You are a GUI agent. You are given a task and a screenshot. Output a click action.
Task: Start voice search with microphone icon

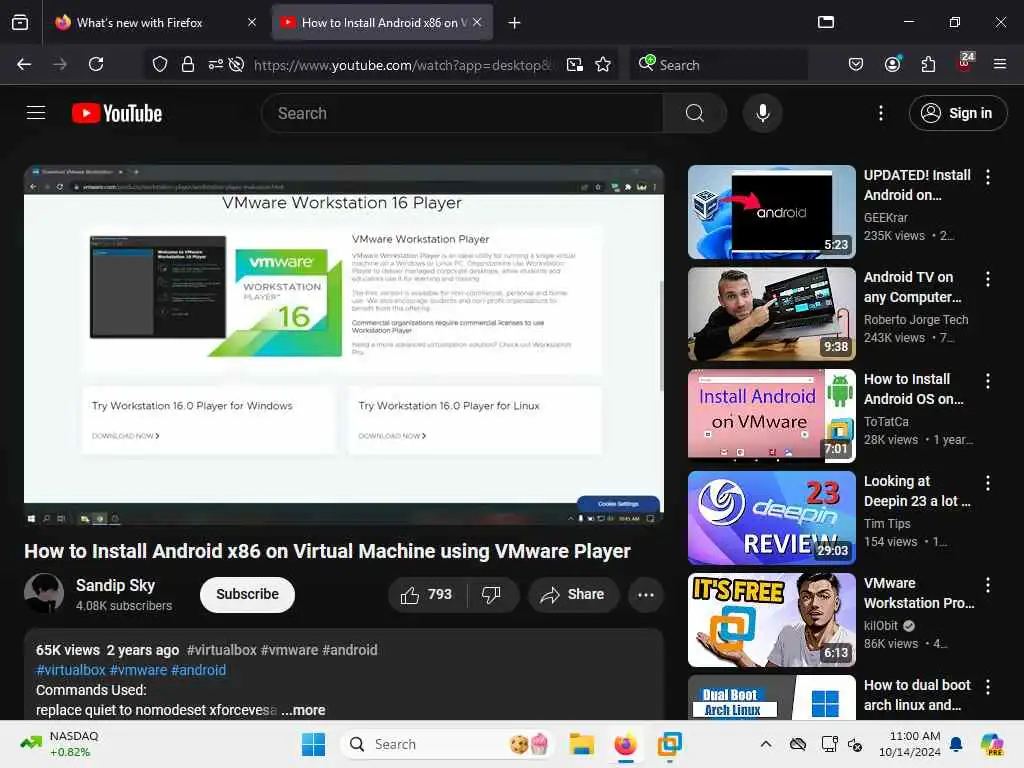coord(762,113)
